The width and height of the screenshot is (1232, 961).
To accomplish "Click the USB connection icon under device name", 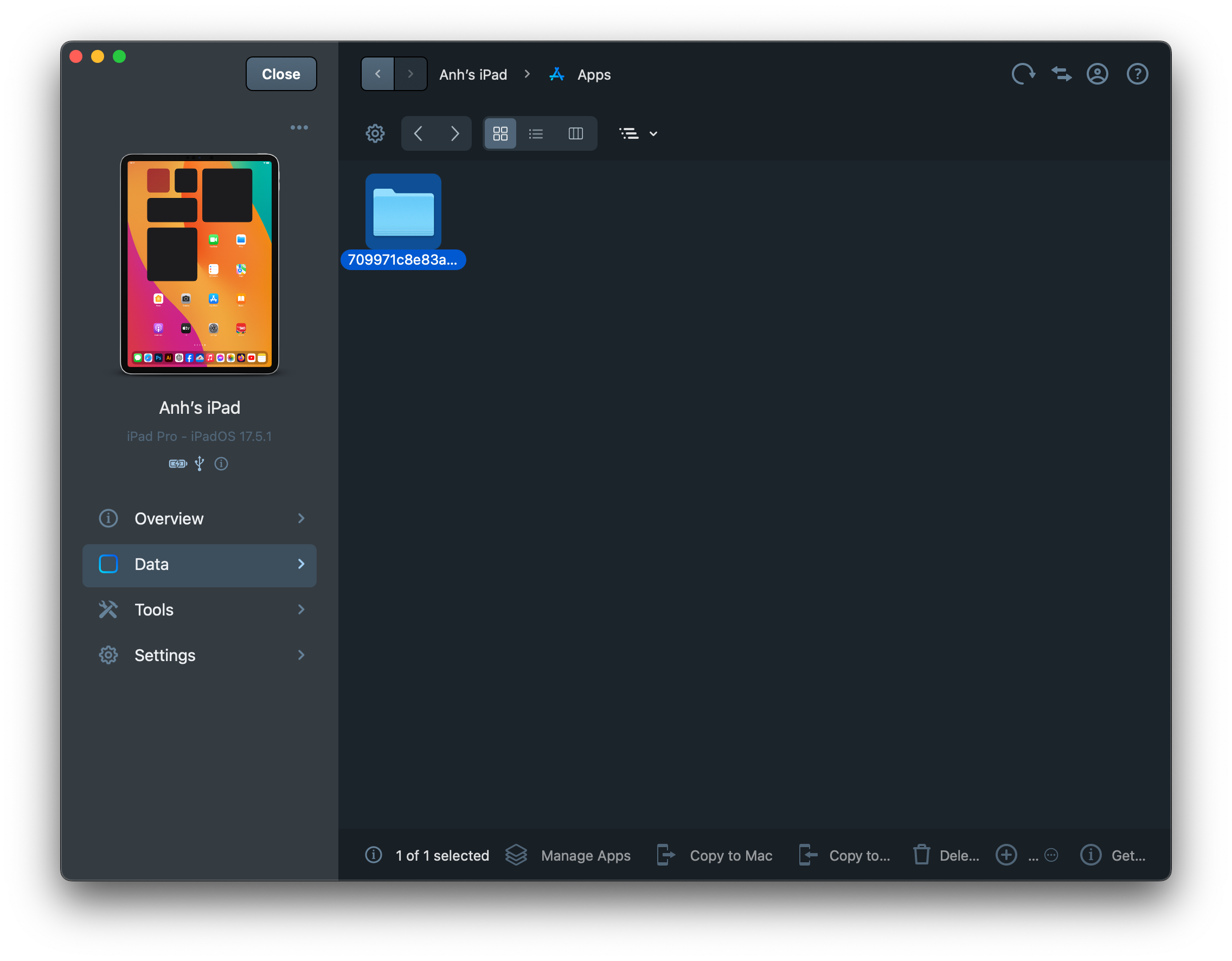I will tap(198, 463).
